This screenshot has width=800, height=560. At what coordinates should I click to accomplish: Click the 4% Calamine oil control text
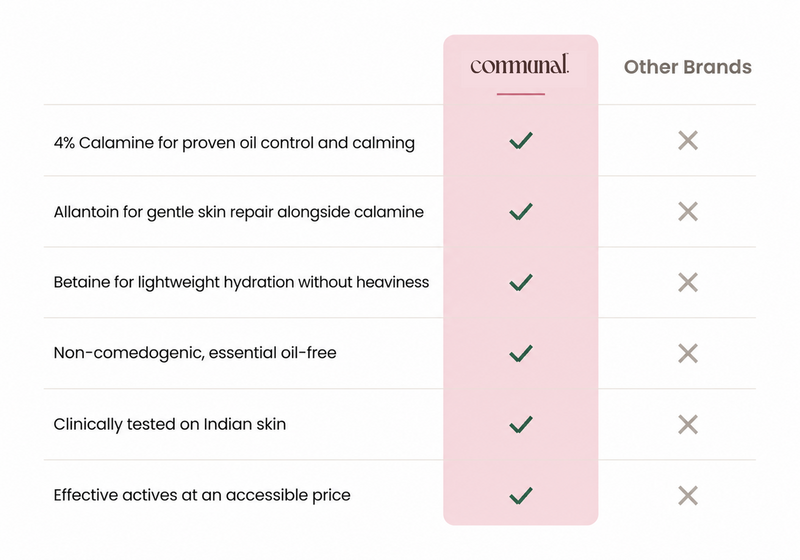click(x=234, y=143)
